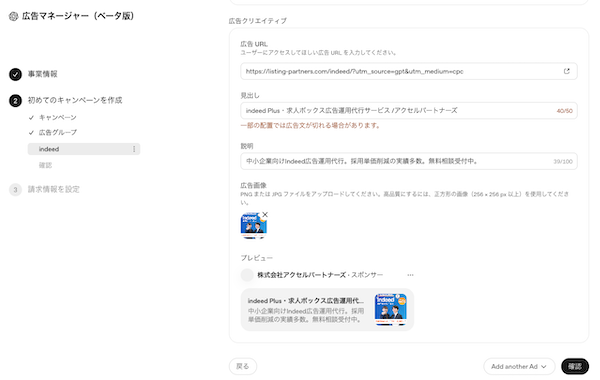
Task: Click the preview ad headline text
Action: tap(305, 301)
